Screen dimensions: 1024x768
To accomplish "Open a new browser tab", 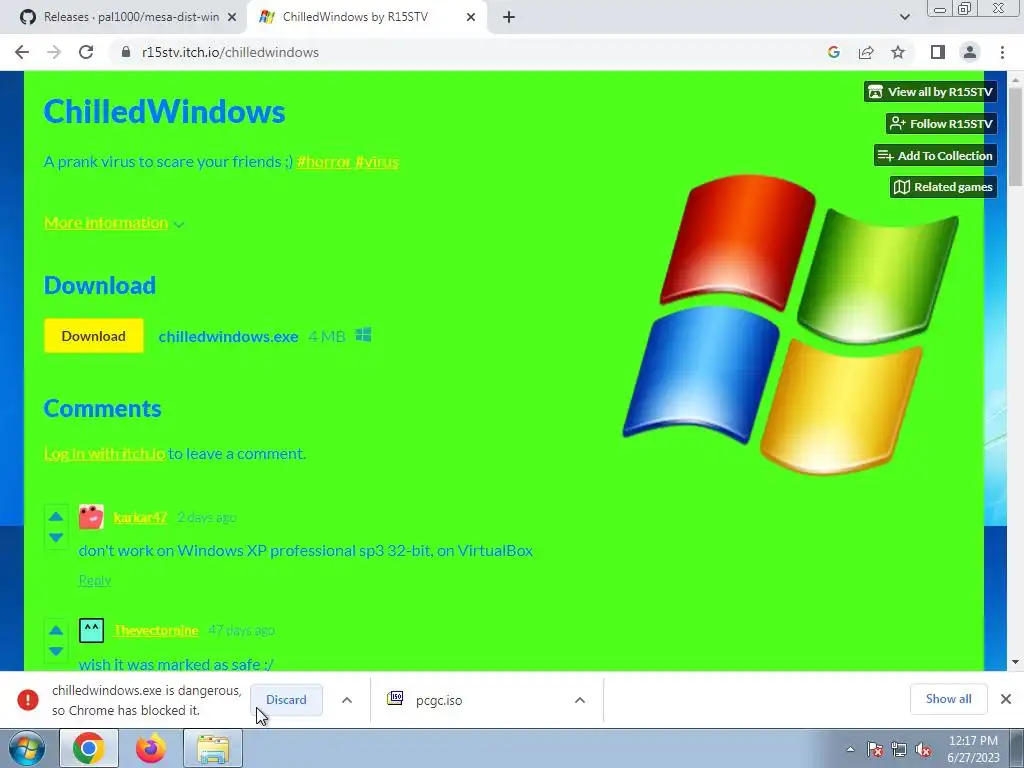I will (x=509, y=17).
